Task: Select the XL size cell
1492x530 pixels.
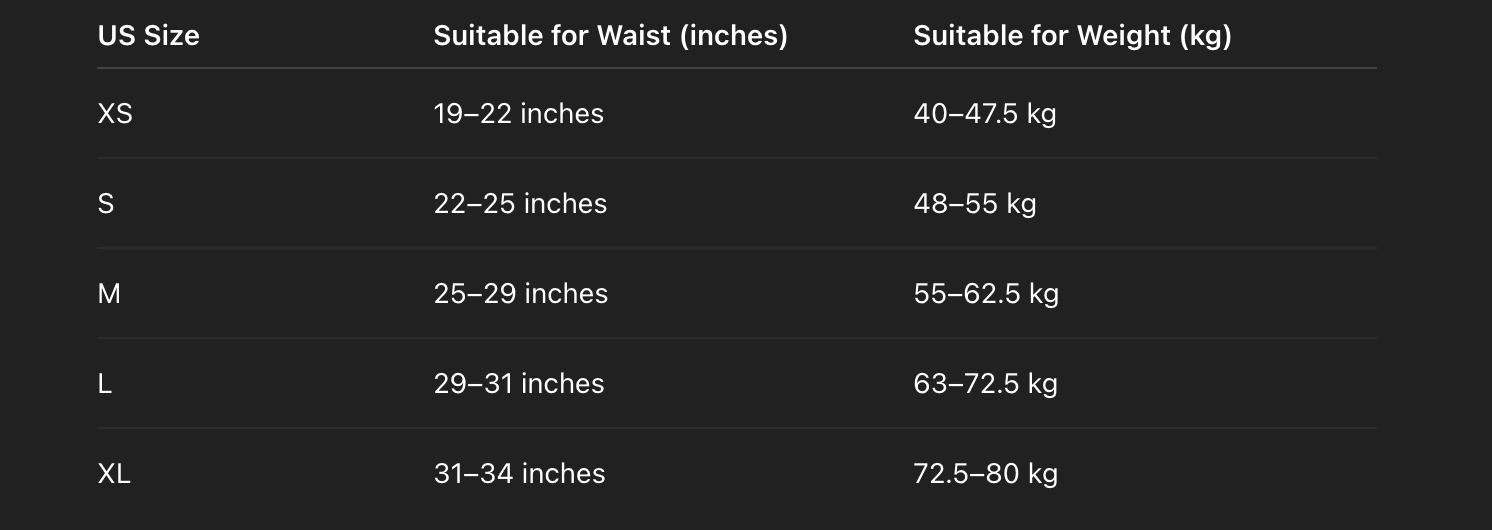Action: click(x=114, y=474)
